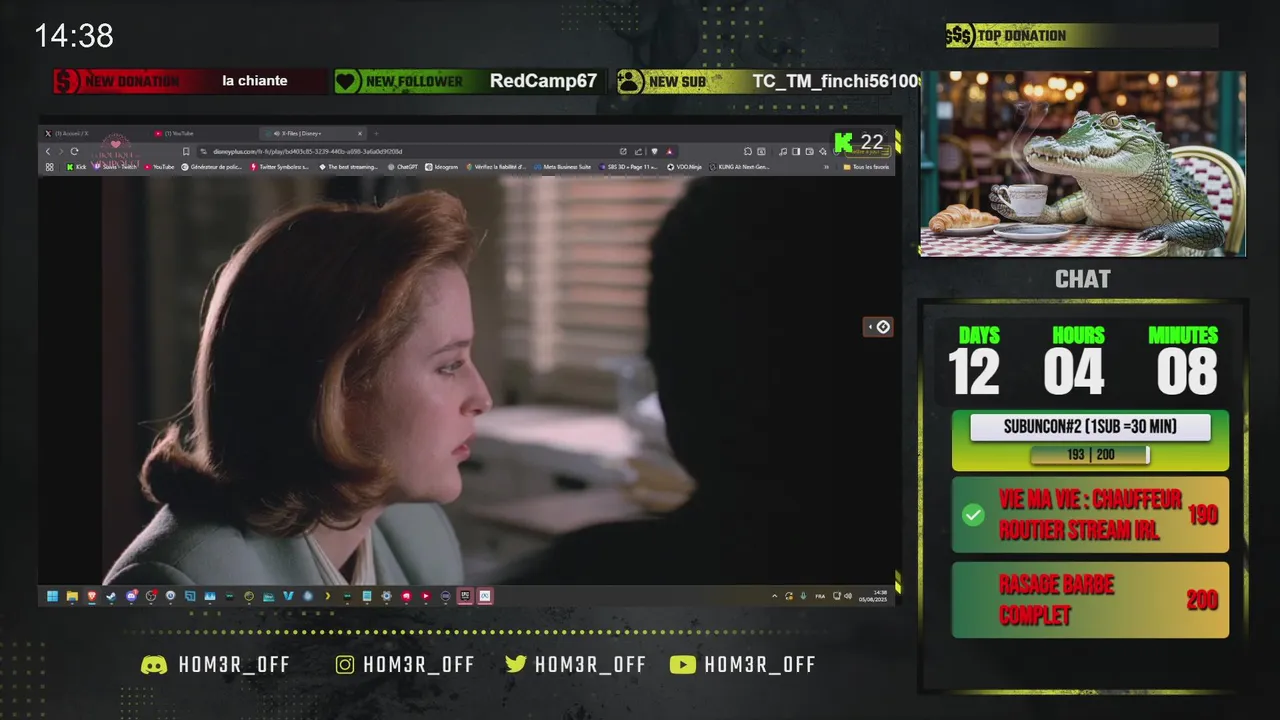Image resolution: width=1280 pixels, height=720 pixels.
Task: Click the RedCamp67 new follower name
Action: coord(543,81)
